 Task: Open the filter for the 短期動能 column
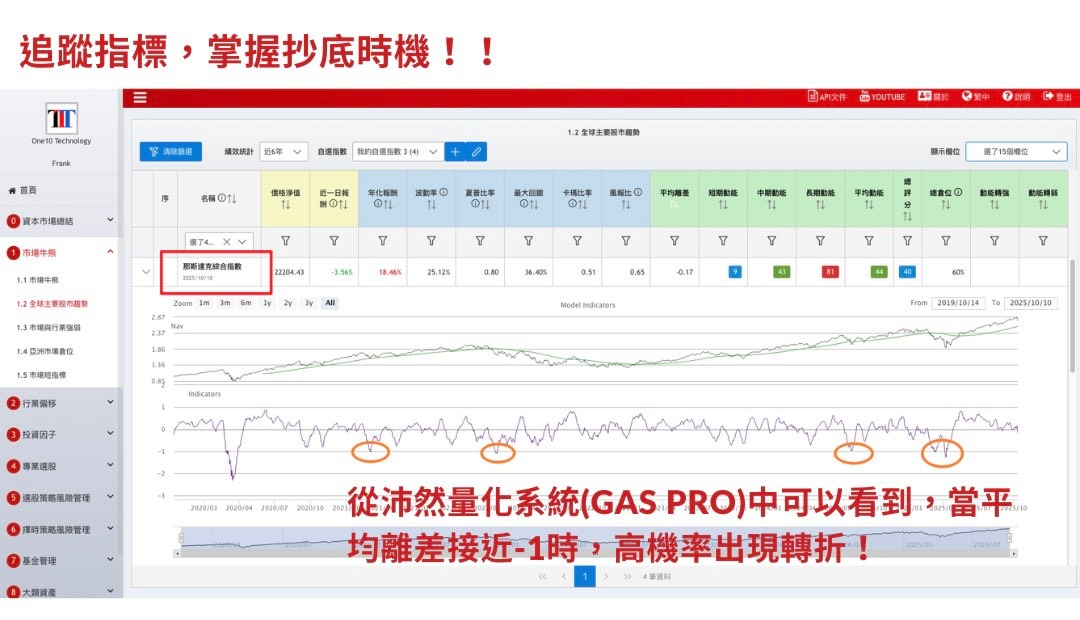click(x=723, y=241)
